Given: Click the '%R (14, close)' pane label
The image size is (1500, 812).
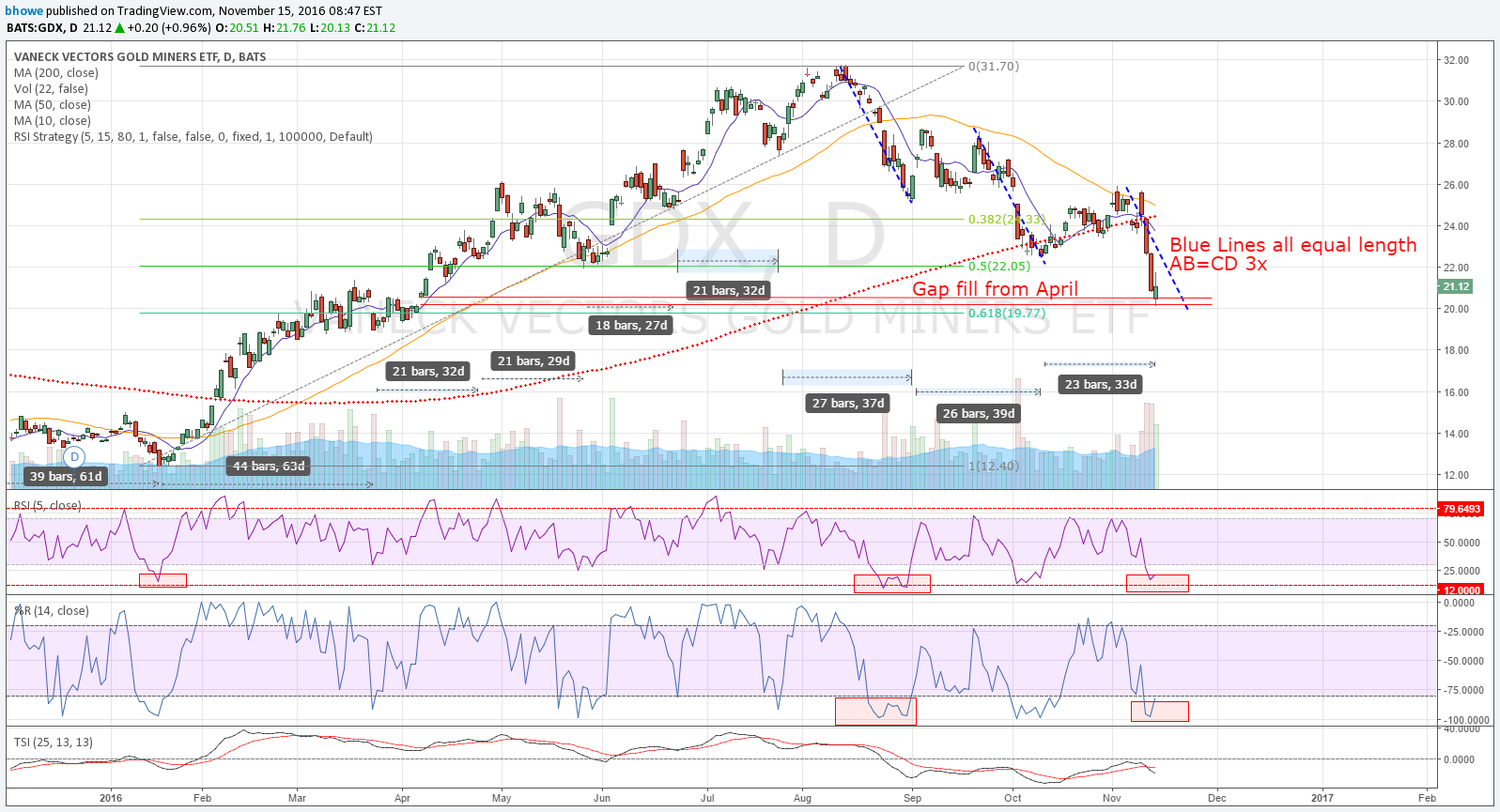Looking at the screenshot, I should coord(52,611).
